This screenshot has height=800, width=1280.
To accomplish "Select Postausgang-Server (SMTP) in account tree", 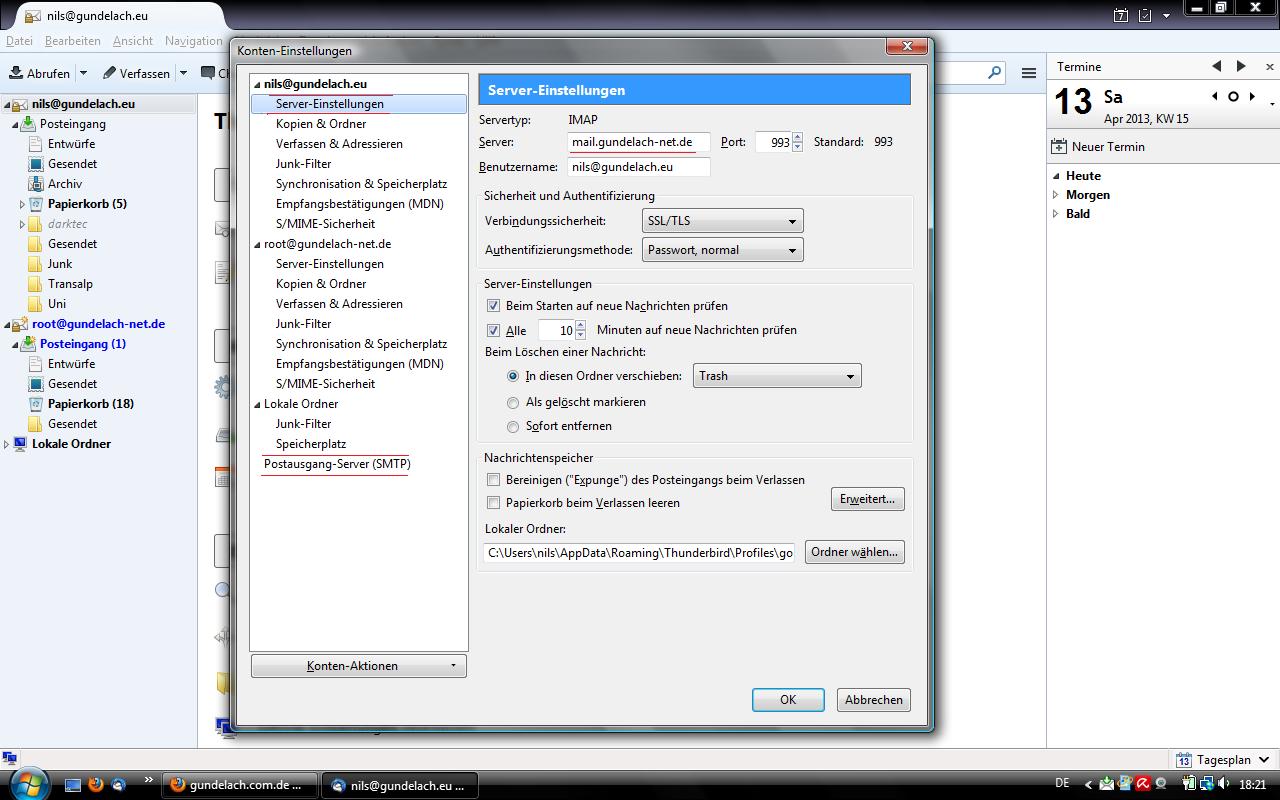I will 337,464.
